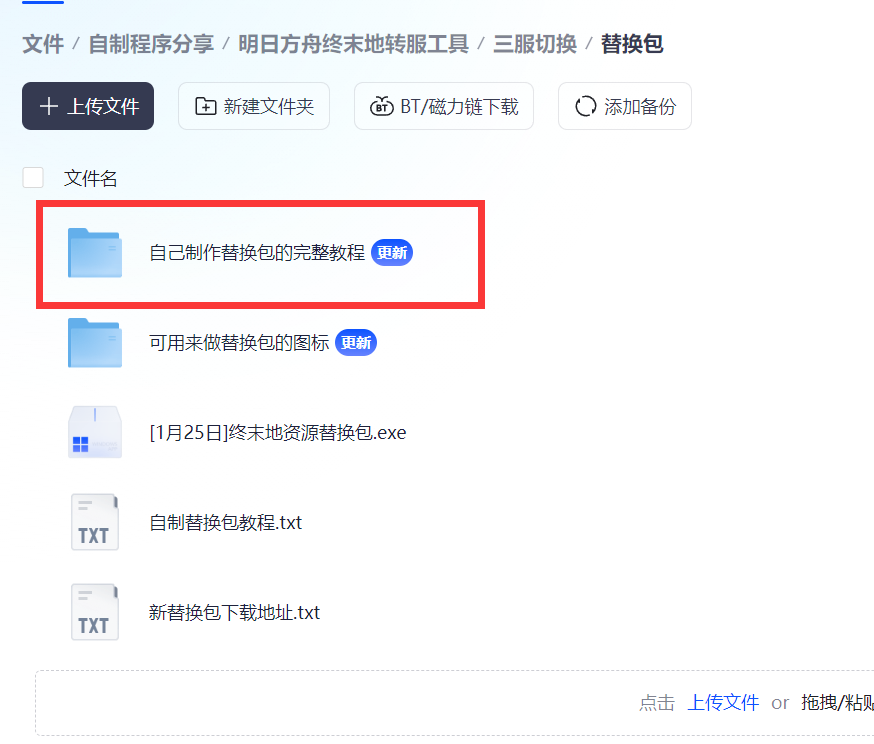The image size is (874, 744).
Task: Navigate to 自制程序分享 breadcrumb folder
Action: click(151, 44)
